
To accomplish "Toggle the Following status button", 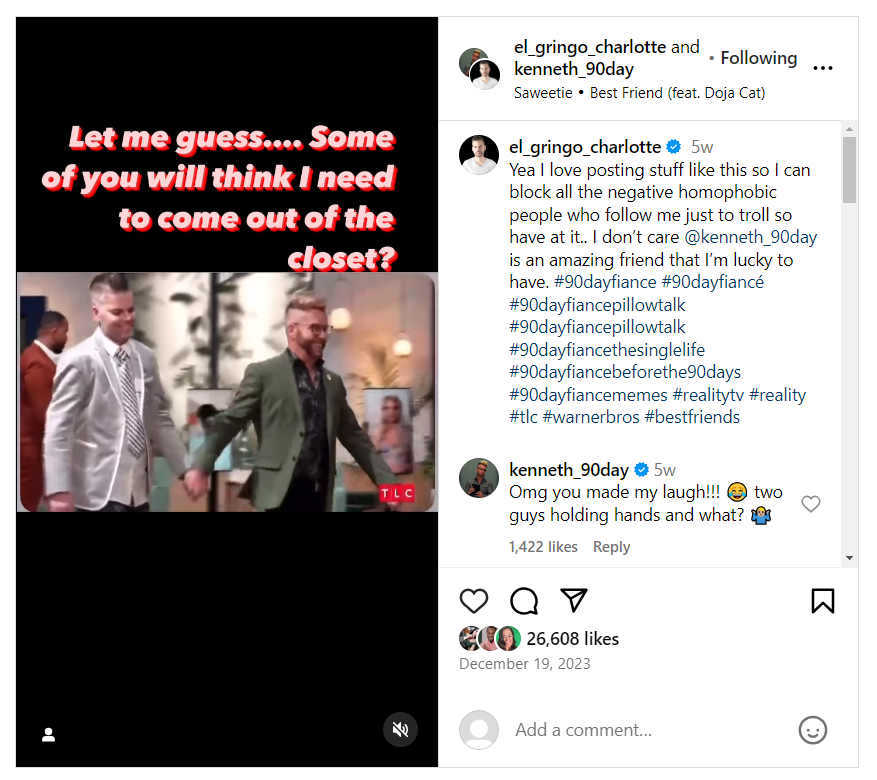I will tap(758, 58).
